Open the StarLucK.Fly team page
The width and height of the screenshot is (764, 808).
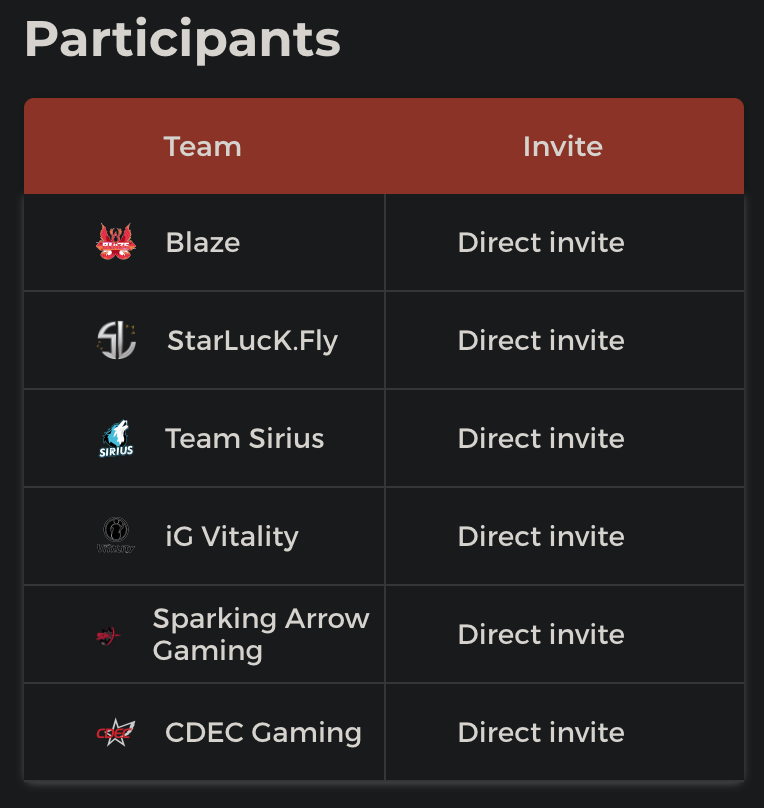click(252, 340)
